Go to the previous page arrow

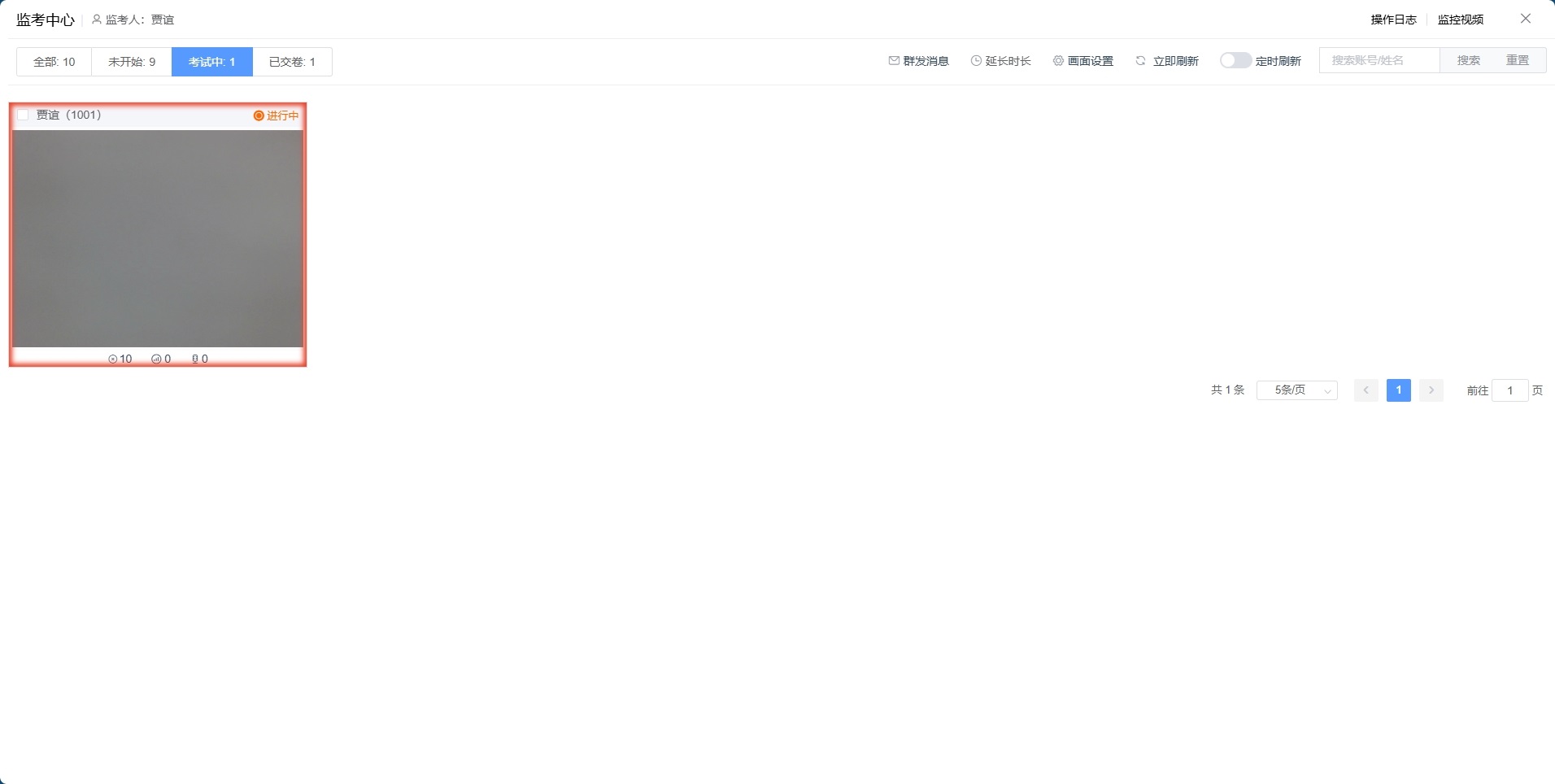(x=1366, y=390)
